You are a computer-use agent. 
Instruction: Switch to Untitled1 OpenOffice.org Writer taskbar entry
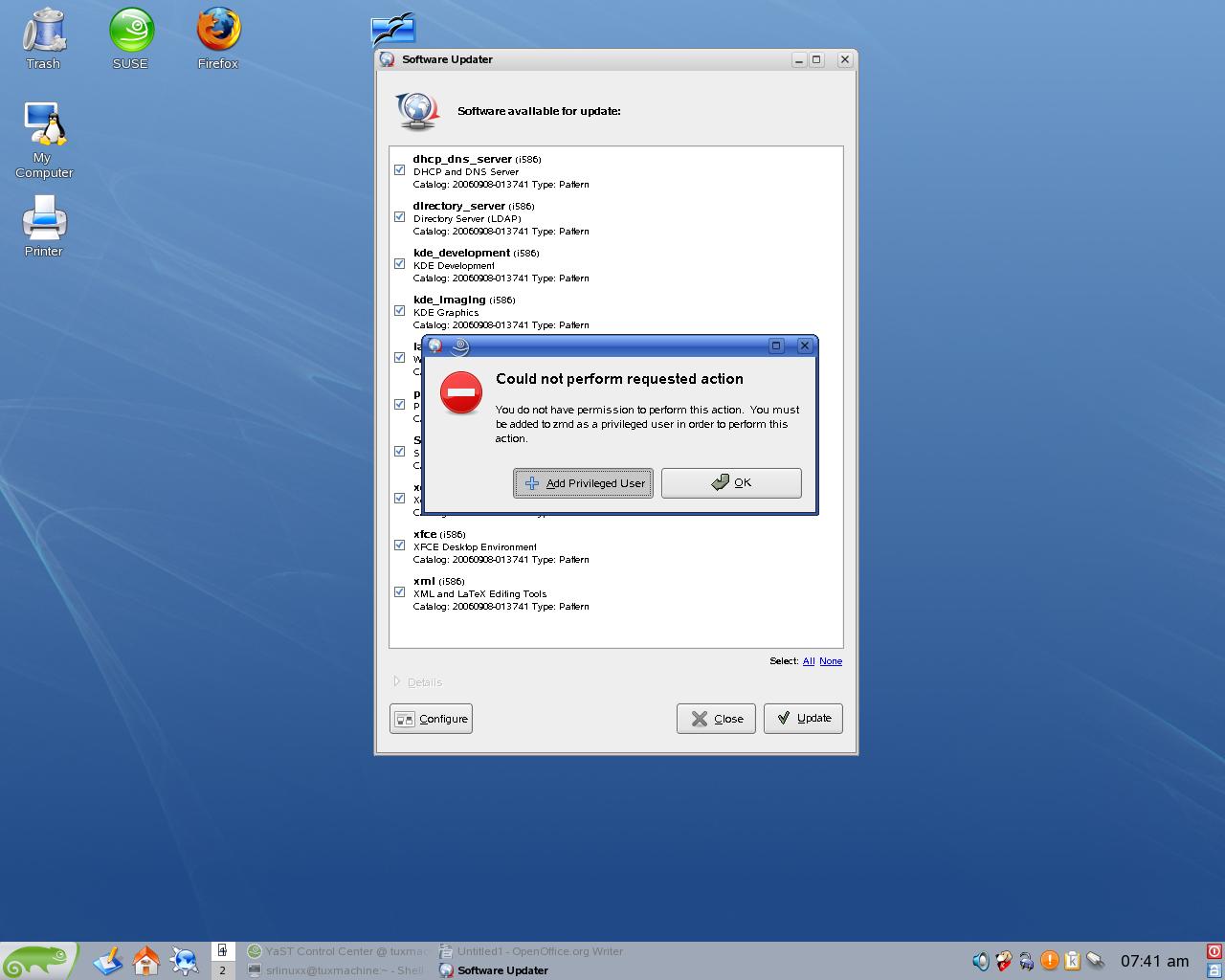(x=531, y=951)
